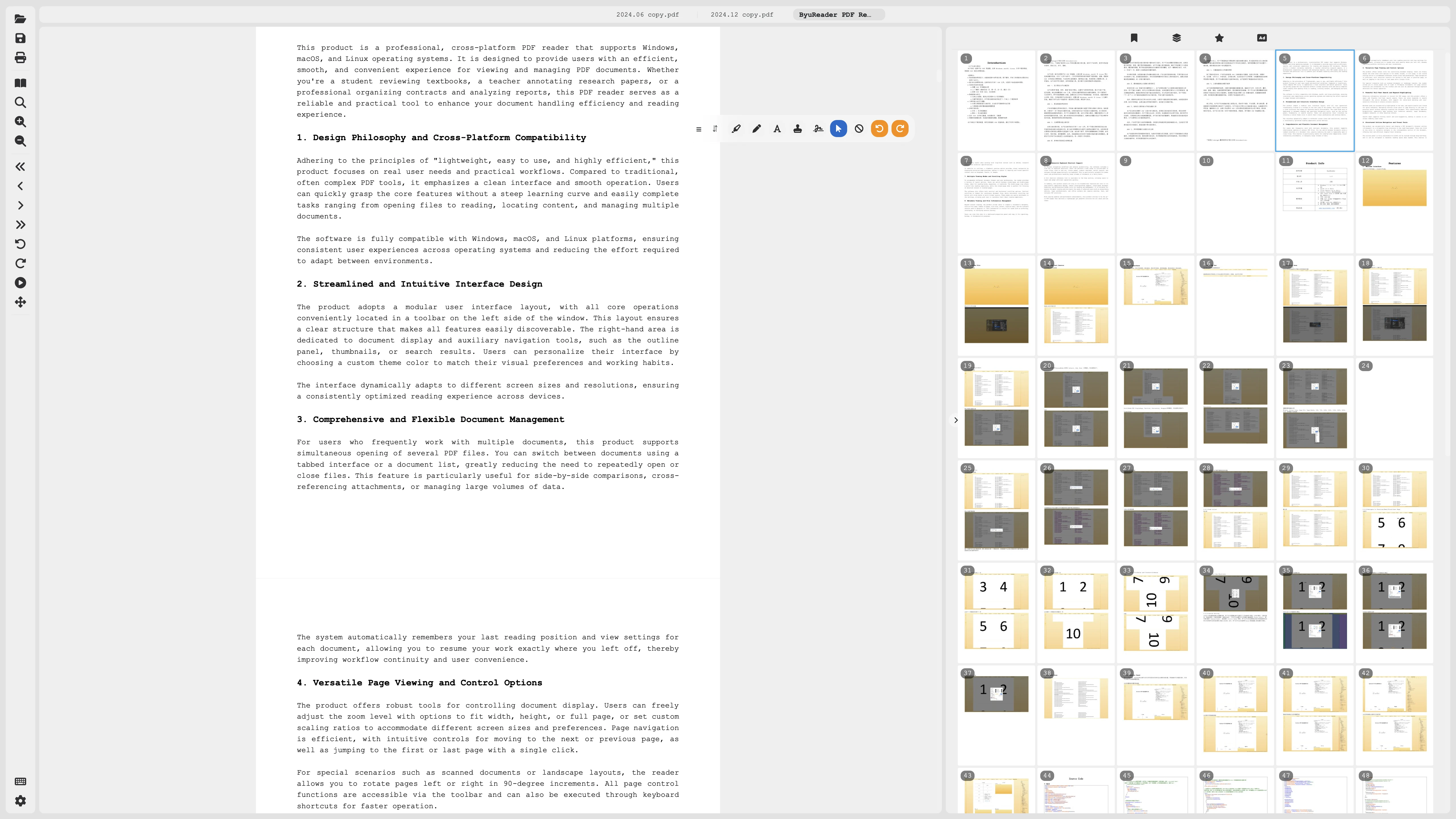Toggle the blue cursor selection tool
Viewport: 1456px width, 819px height.
839,129
